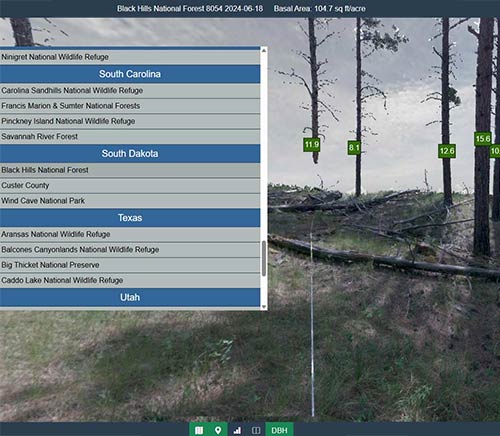Click the 11.9 DBH tree label
Viewport: 500px width, 436px height.
312,144
